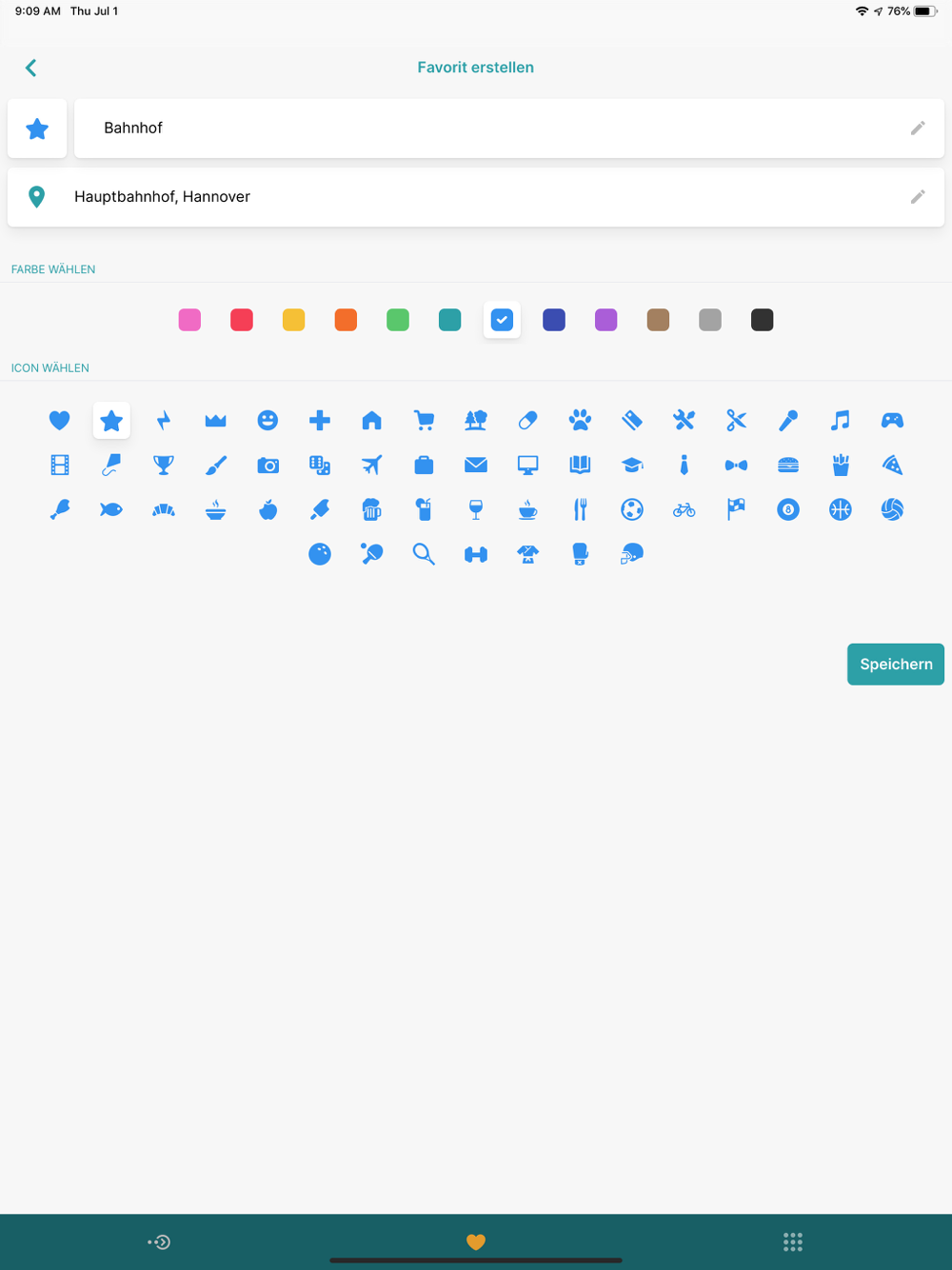The image size is (952, 1270).
Task: Select the boxing glove icon
Action: pos(580,554)
